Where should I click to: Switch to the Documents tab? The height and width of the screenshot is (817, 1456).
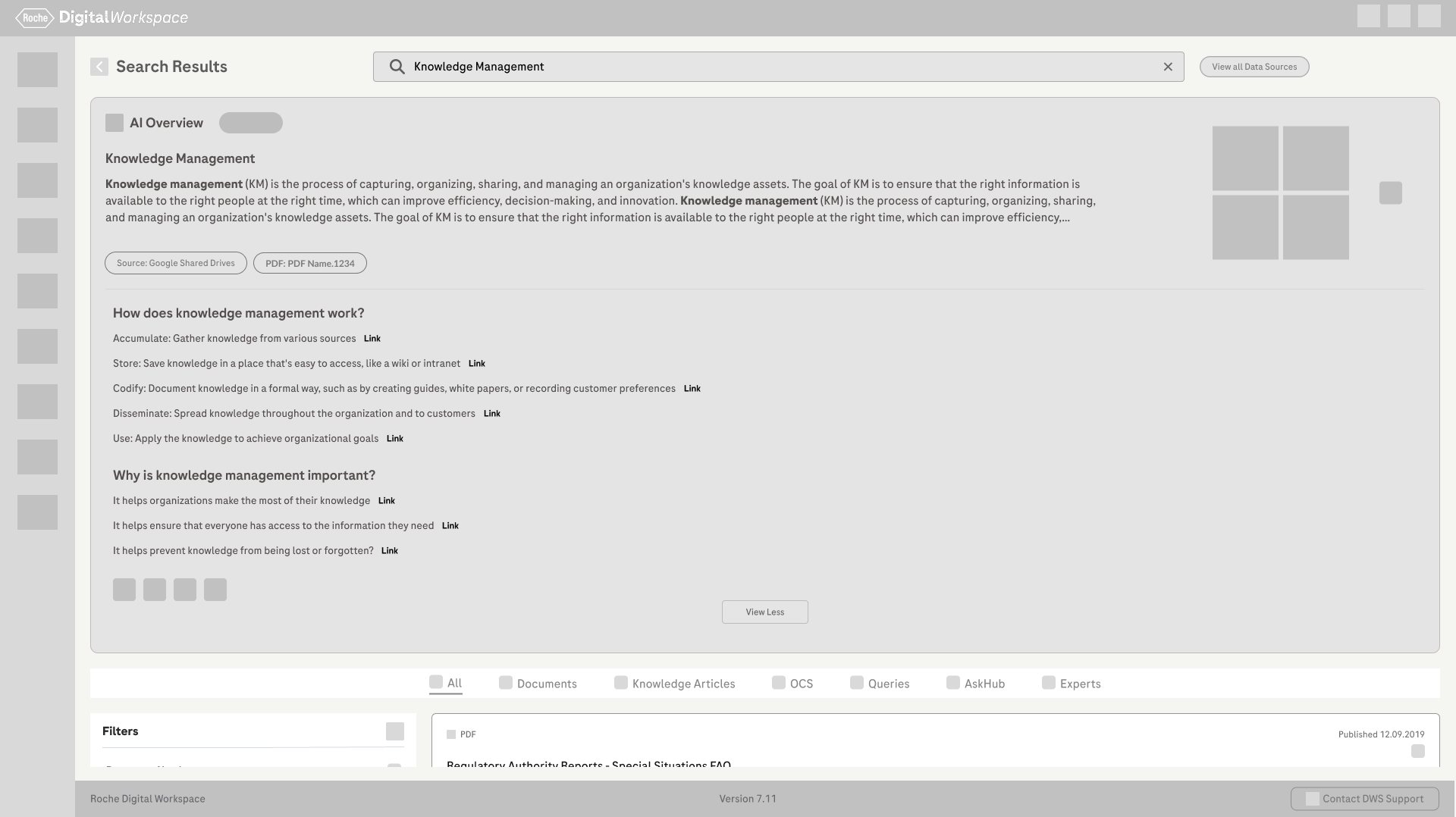[x=538, y=684]
